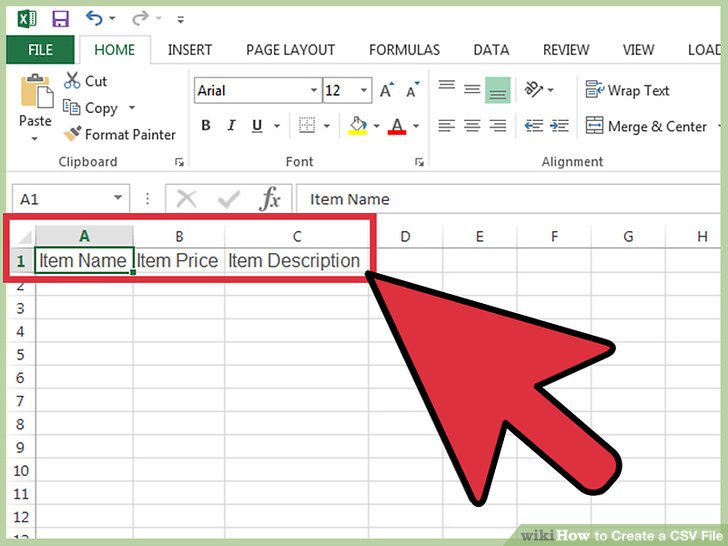Open the PAGE LAYOUT tab

point(290,50)
